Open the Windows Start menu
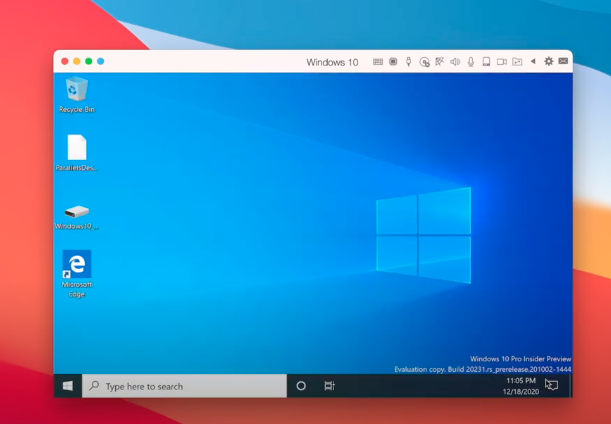This screenshot has width=611, height=424. pos(68,386)
